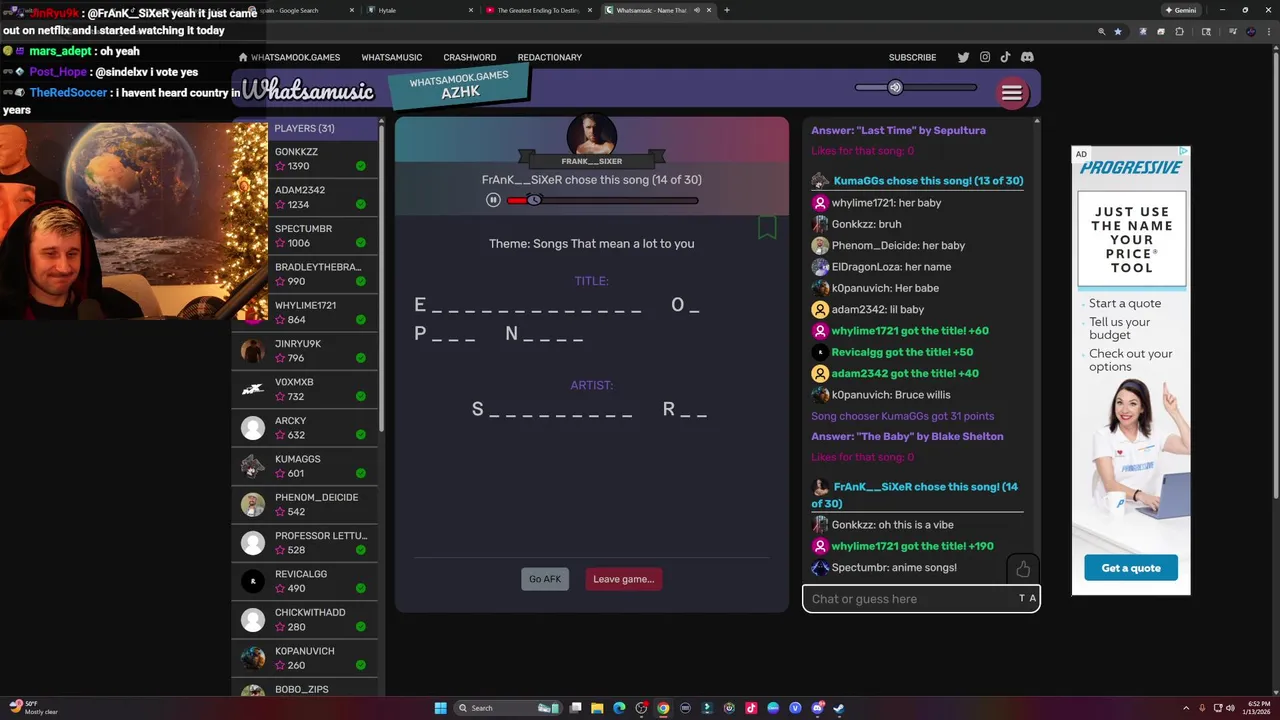Image resolution: width=1280 pixels, height=720 pixels.
Task: Click REVICALGG's avatar in players list
Action: tap(253, 581)
